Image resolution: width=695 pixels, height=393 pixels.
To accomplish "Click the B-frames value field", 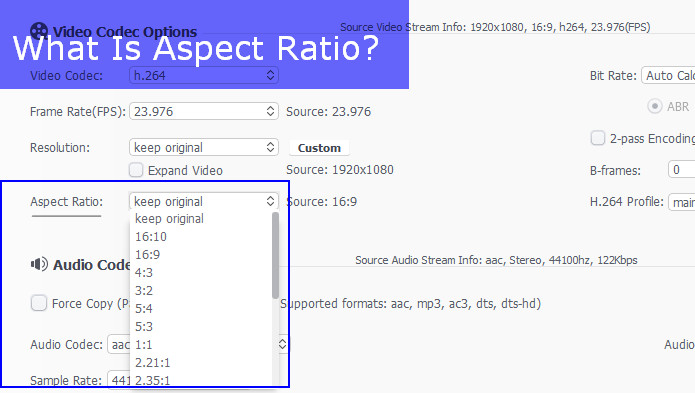I will pos(682,170).
